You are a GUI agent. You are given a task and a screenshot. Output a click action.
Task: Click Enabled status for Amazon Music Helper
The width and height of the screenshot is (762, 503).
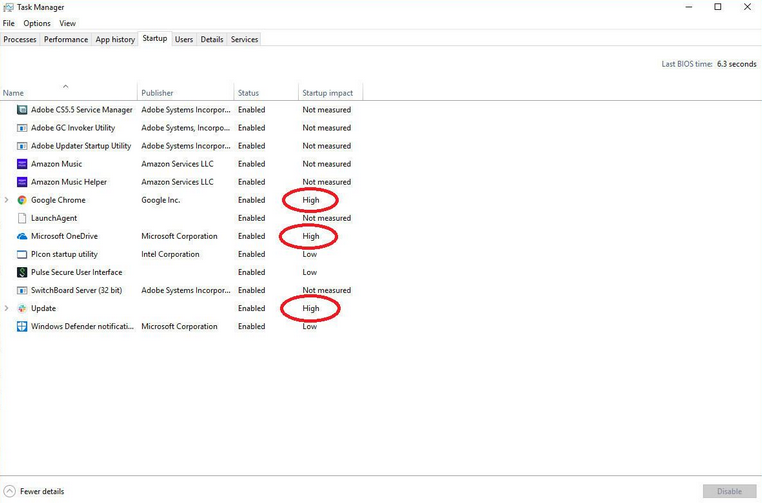pyautogui.click(x=252, y=182)
